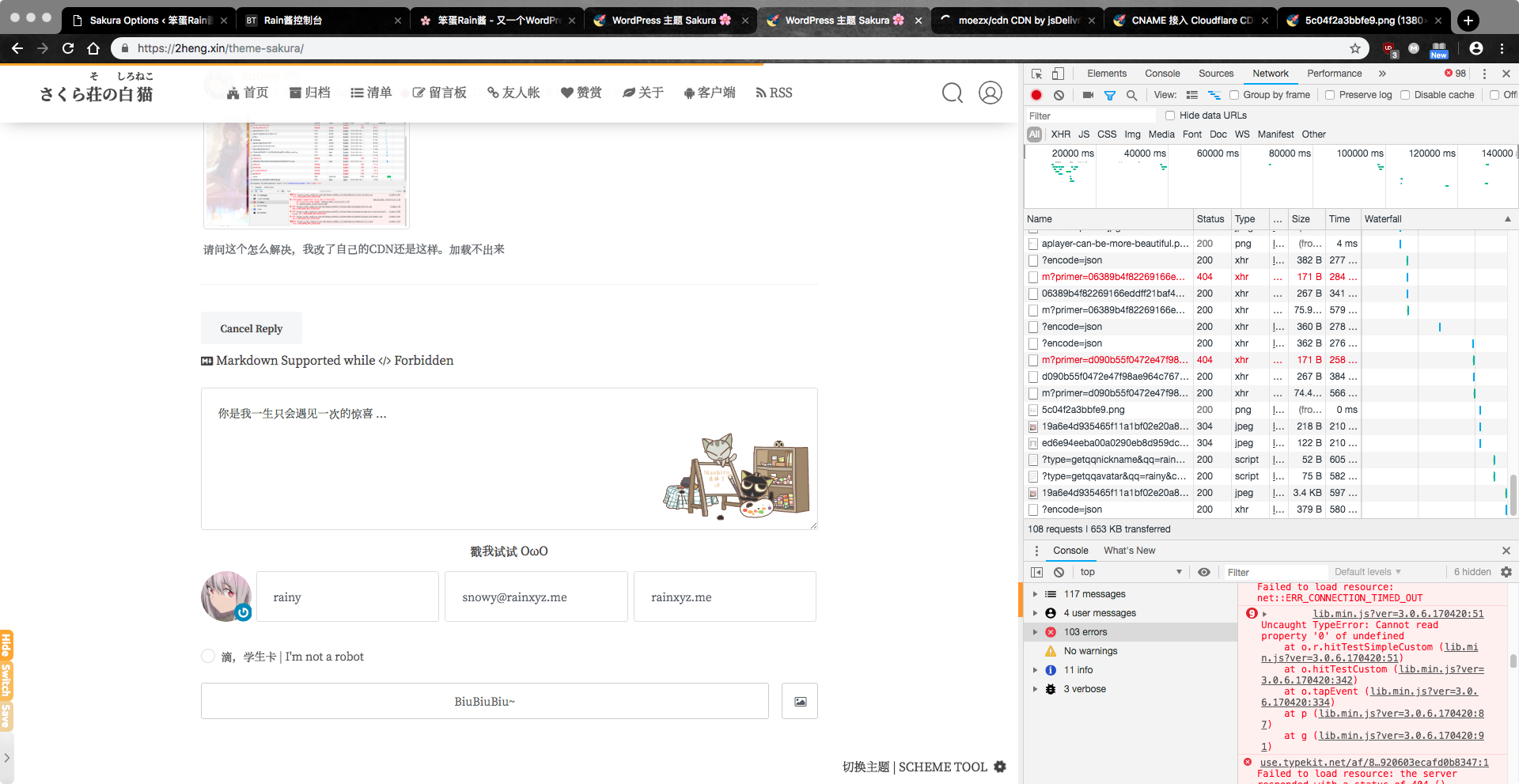Screen dimensions: 1519x784
Task: Check the Disable cache checkbox
Action: [1405, 95]
